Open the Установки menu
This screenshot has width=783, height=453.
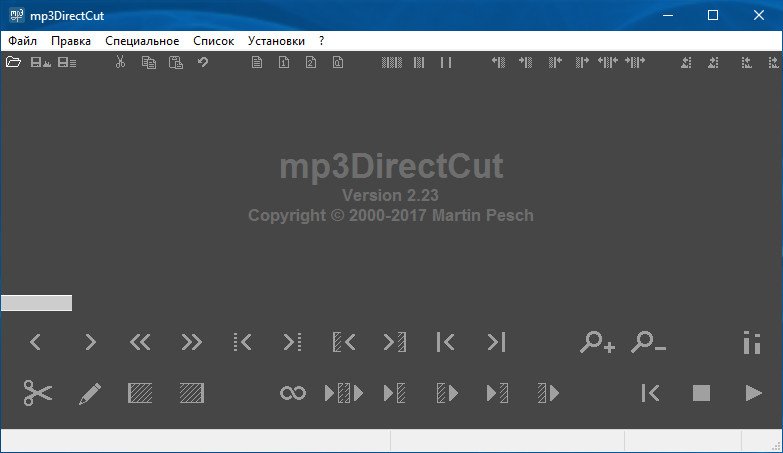(276, 41)
